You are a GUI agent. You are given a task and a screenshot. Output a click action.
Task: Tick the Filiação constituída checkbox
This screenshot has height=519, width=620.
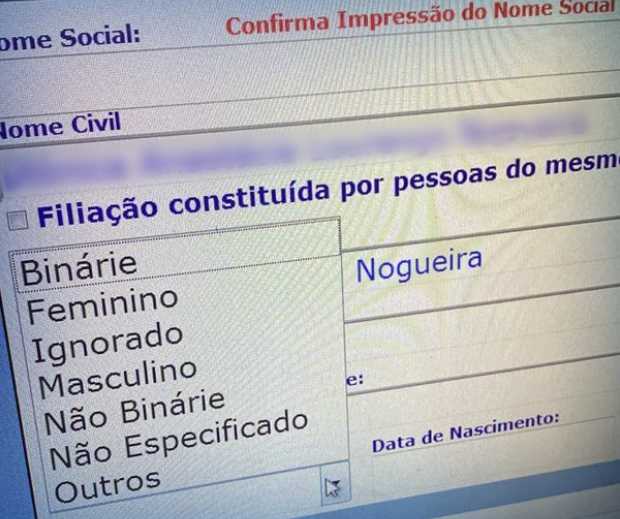(16, 219)
